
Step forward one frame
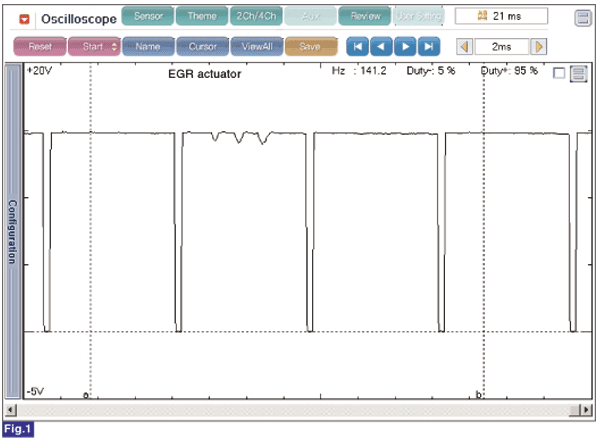(x=405, y=47)
